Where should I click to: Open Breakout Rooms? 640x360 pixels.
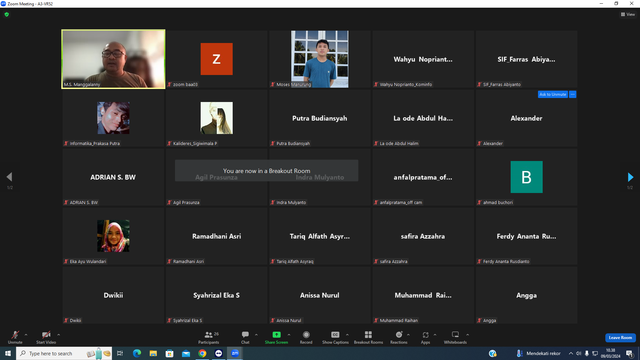pyautogui.click(x=368, y=337)
